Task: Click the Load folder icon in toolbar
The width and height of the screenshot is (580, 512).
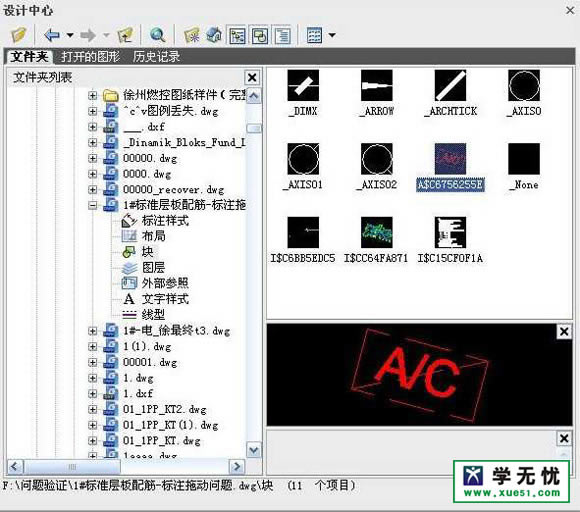Action: coord(18,35)
